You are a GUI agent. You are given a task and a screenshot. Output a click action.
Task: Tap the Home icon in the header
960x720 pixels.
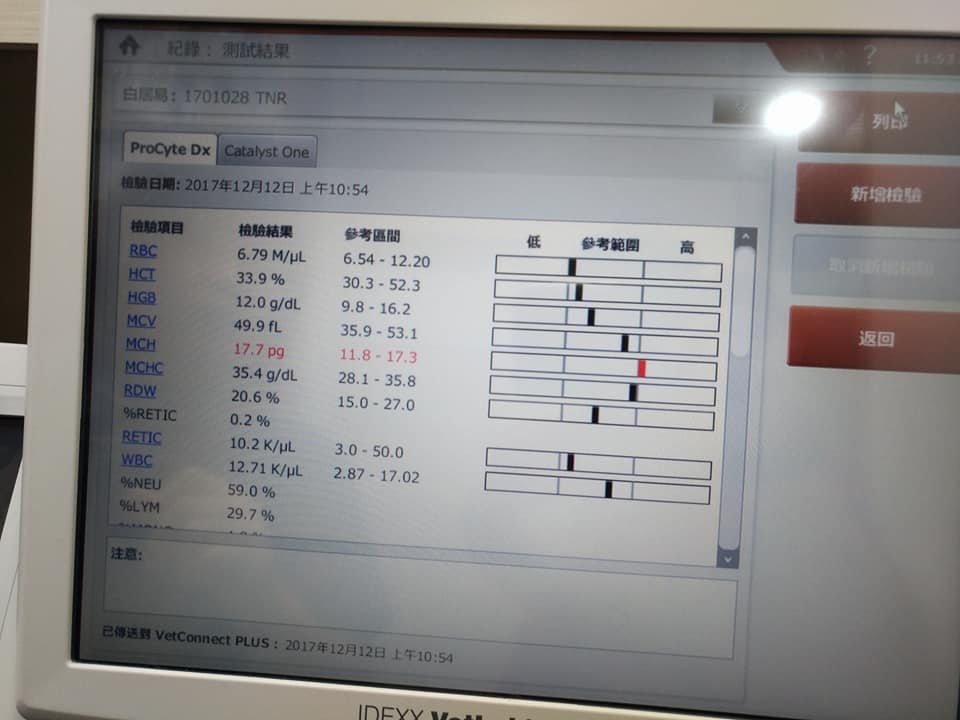[128, 47]
